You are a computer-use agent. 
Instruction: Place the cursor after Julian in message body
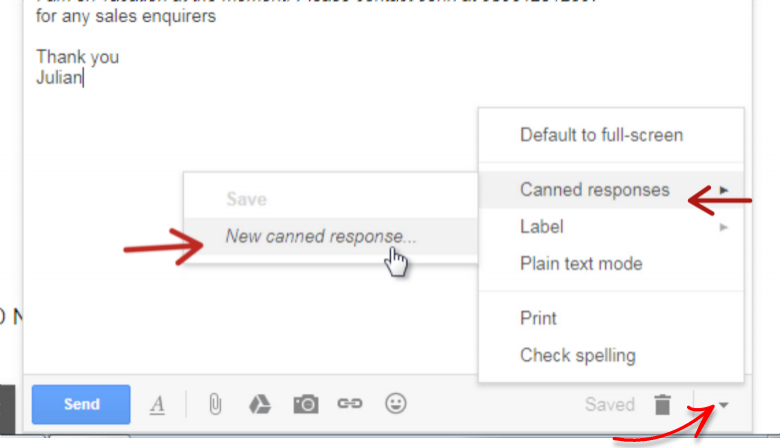pos(84,78)
